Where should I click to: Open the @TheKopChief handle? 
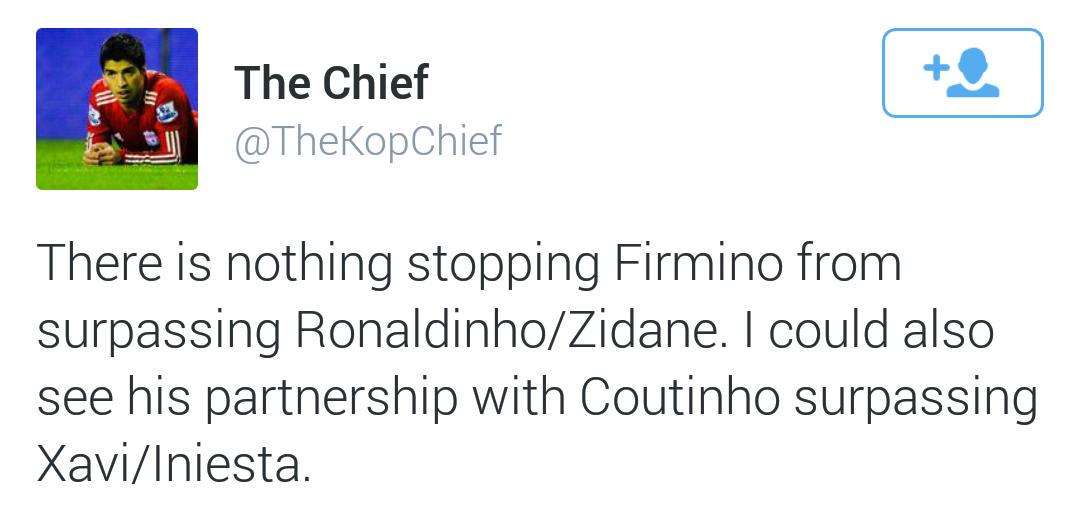[368, 141]
